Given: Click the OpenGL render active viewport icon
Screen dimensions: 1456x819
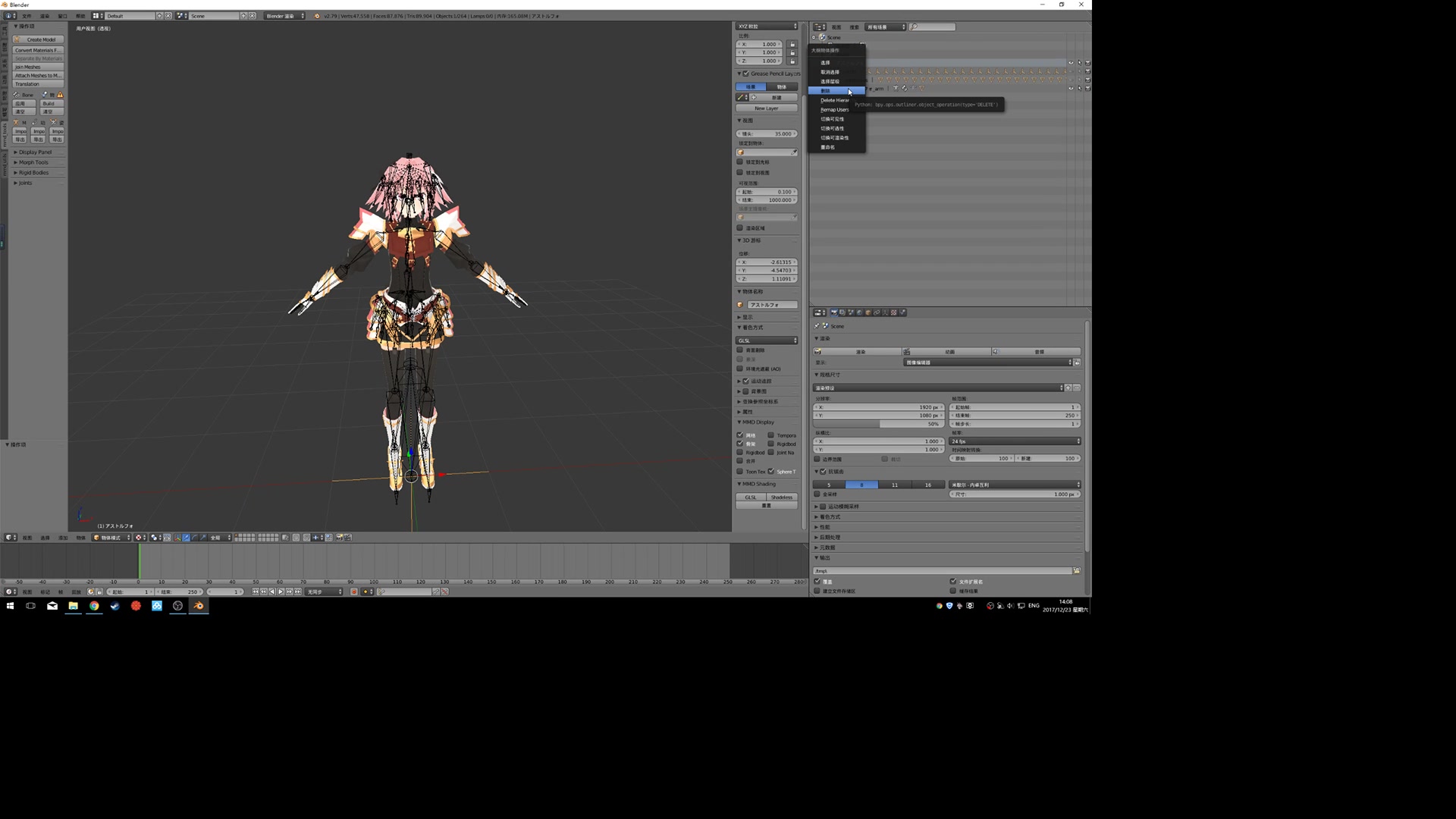Looking at the screenshot, I should pos(339,538).
